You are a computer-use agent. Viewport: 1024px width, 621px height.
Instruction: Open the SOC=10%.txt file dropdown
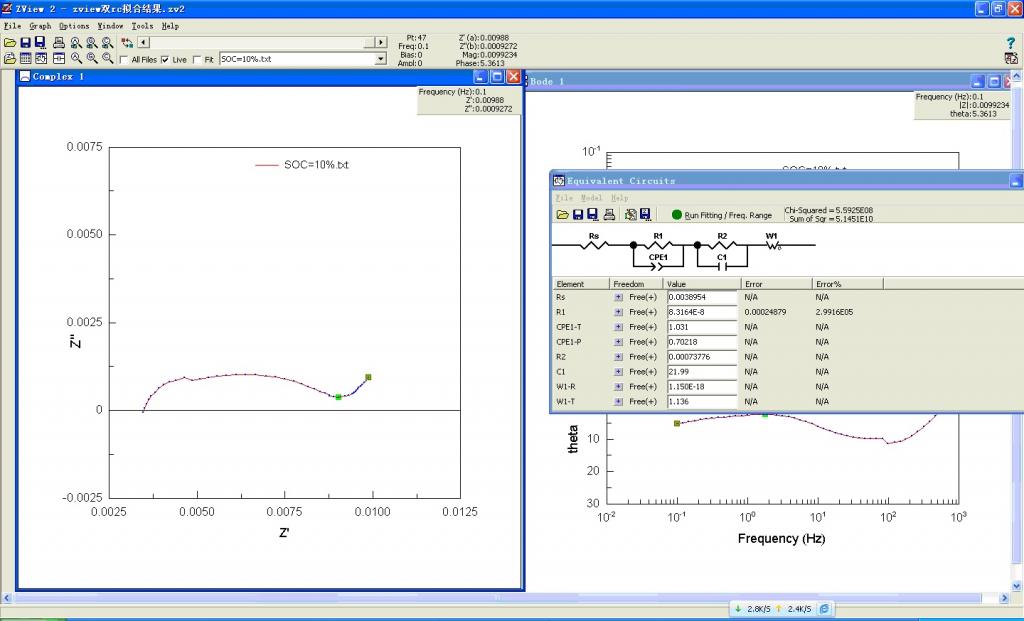coord(380,59)
